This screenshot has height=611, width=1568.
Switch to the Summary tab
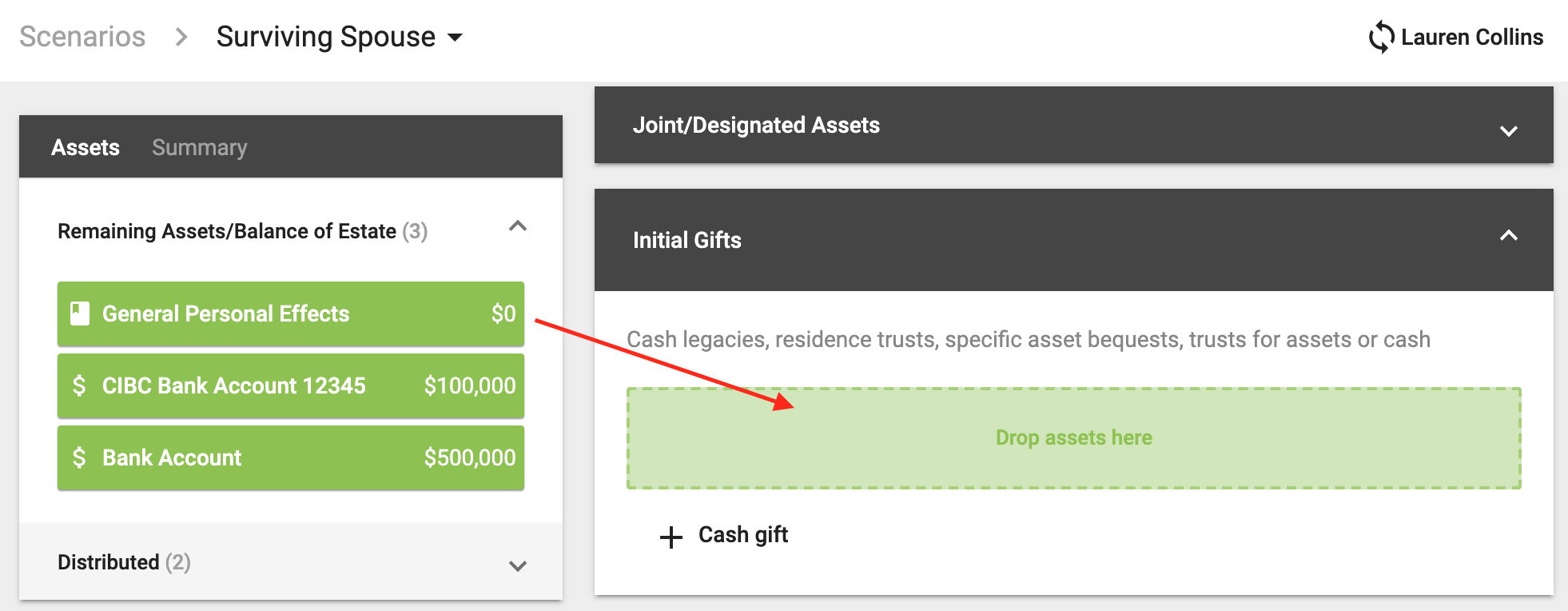(x=200, y=147)
